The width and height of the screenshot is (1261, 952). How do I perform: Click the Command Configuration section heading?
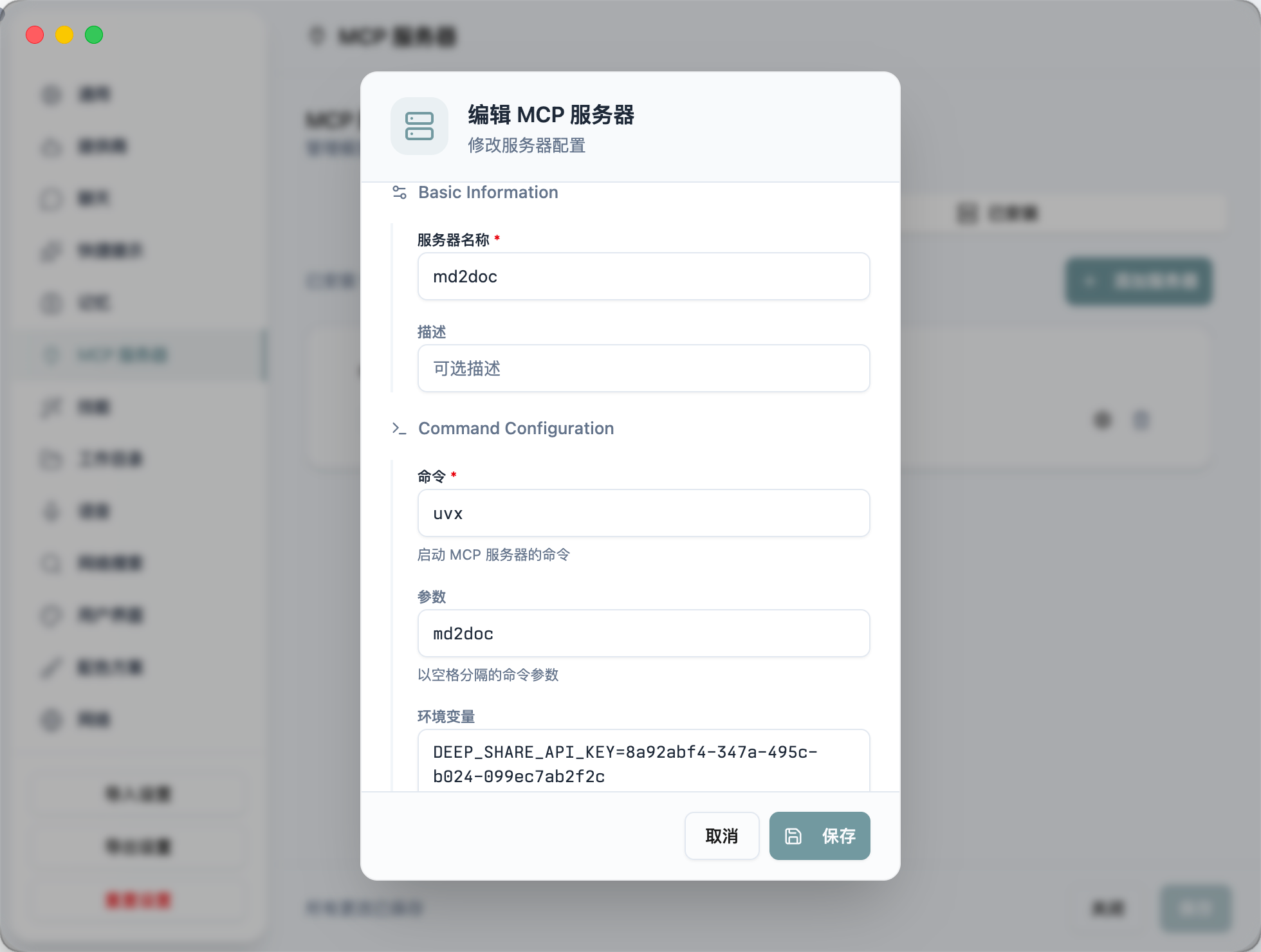(x=516, y=428)
